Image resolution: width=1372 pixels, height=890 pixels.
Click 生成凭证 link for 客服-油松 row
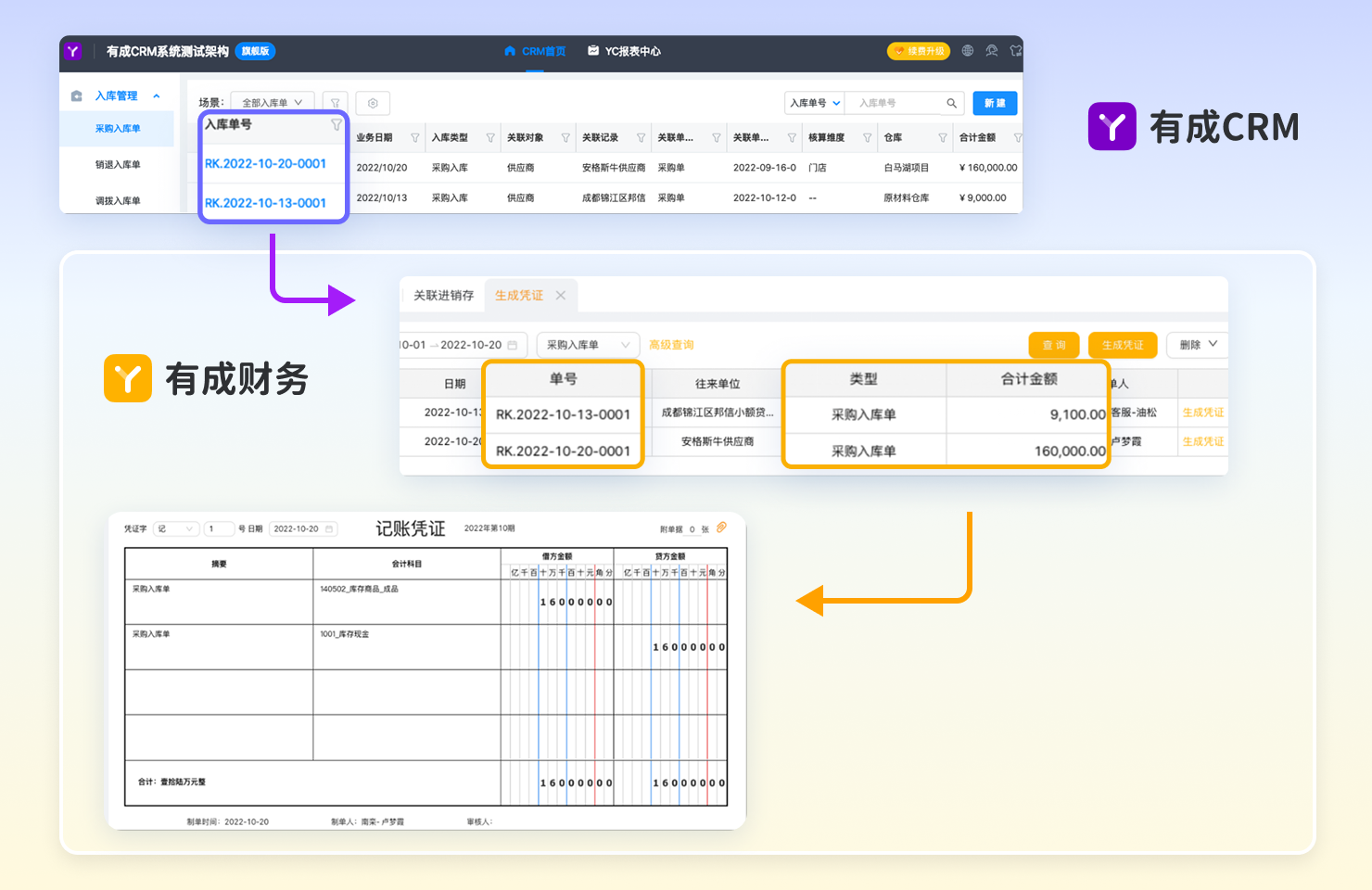[1203, 413]
